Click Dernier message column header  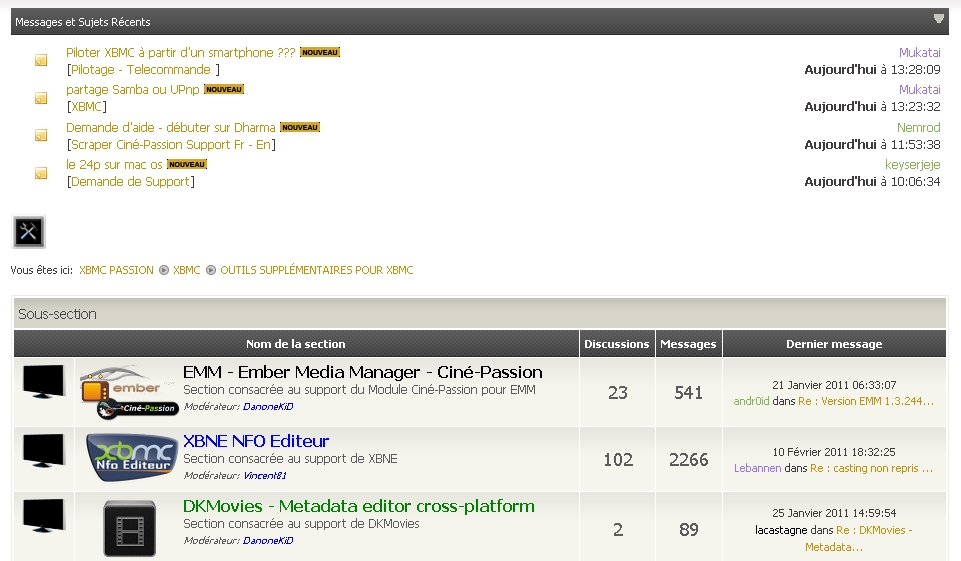(x=834, y=344)
